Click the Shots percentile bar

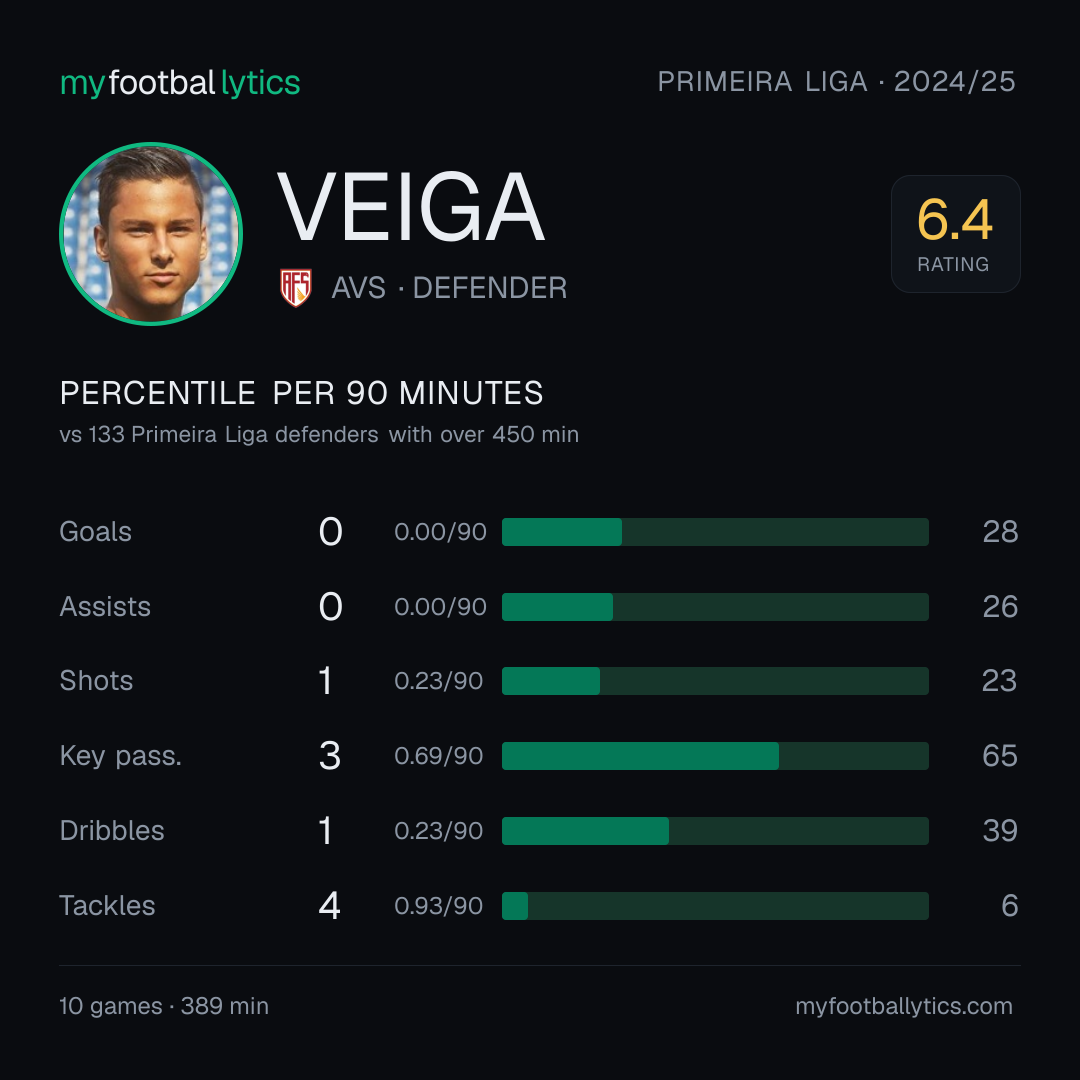pos(715,681)
